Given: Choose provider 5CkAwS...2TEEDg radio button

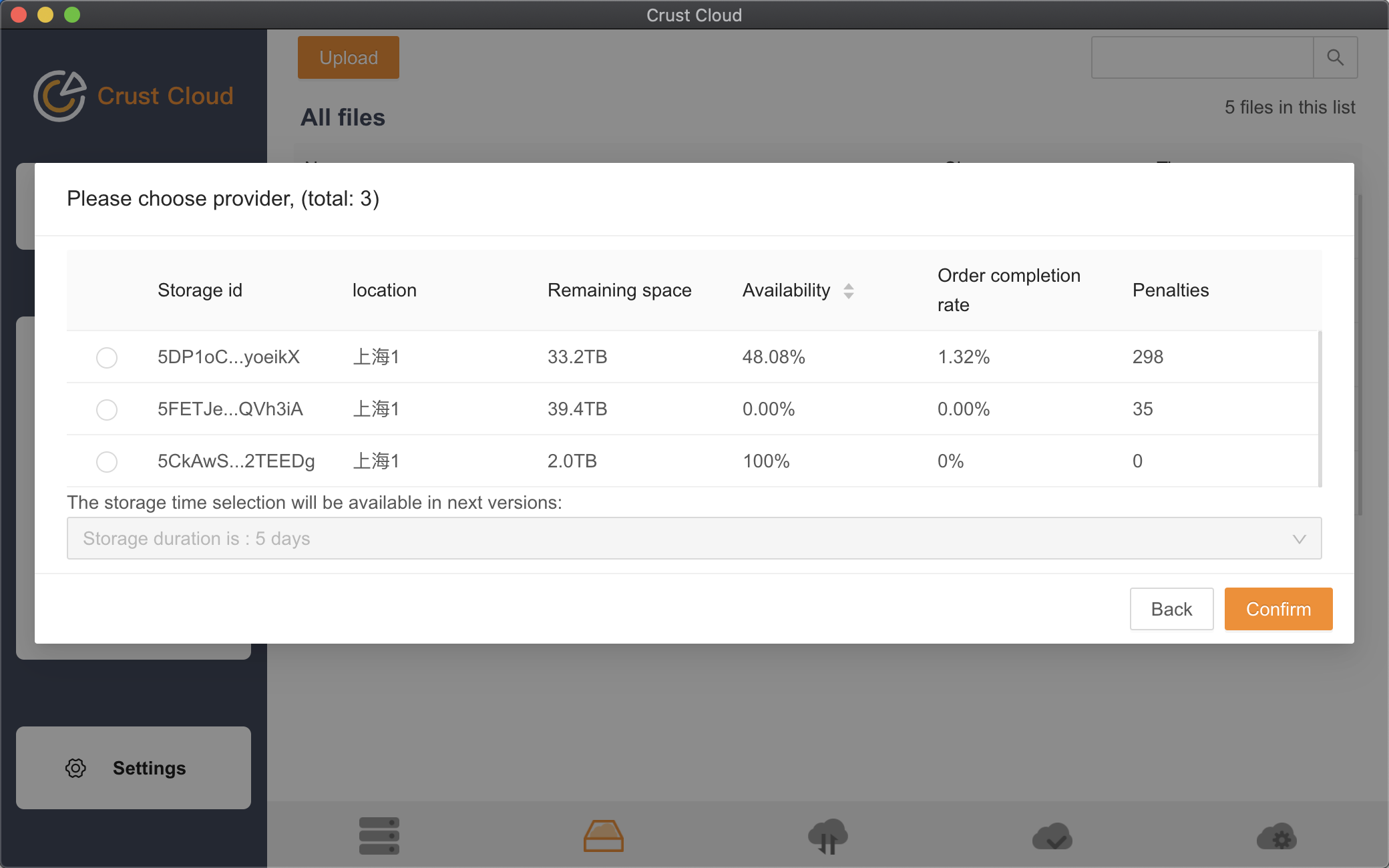Looking at the screenshot, I should (107, 461).
